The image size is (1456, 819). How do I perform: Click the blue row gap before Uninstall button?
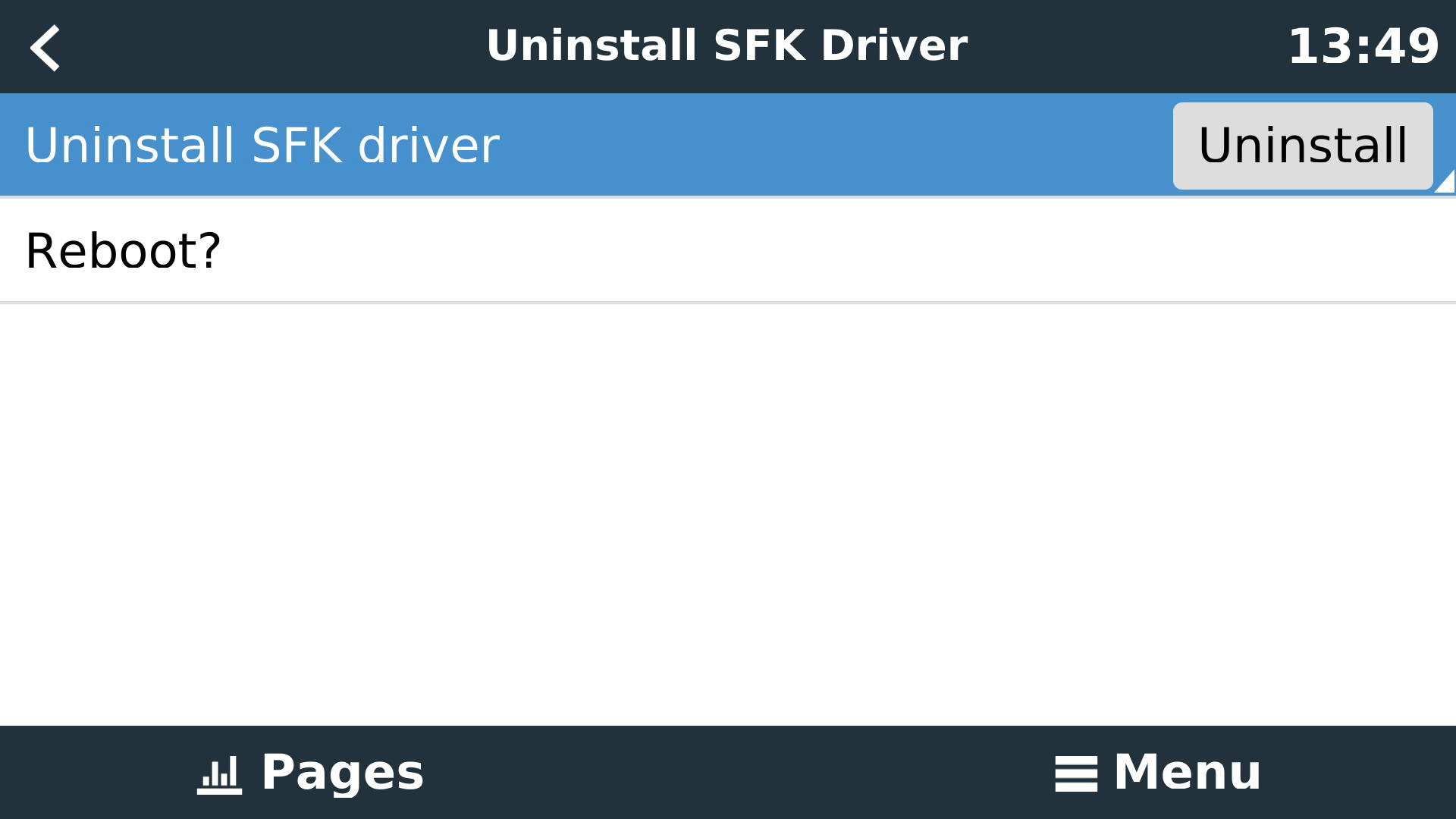pos(834,146)
